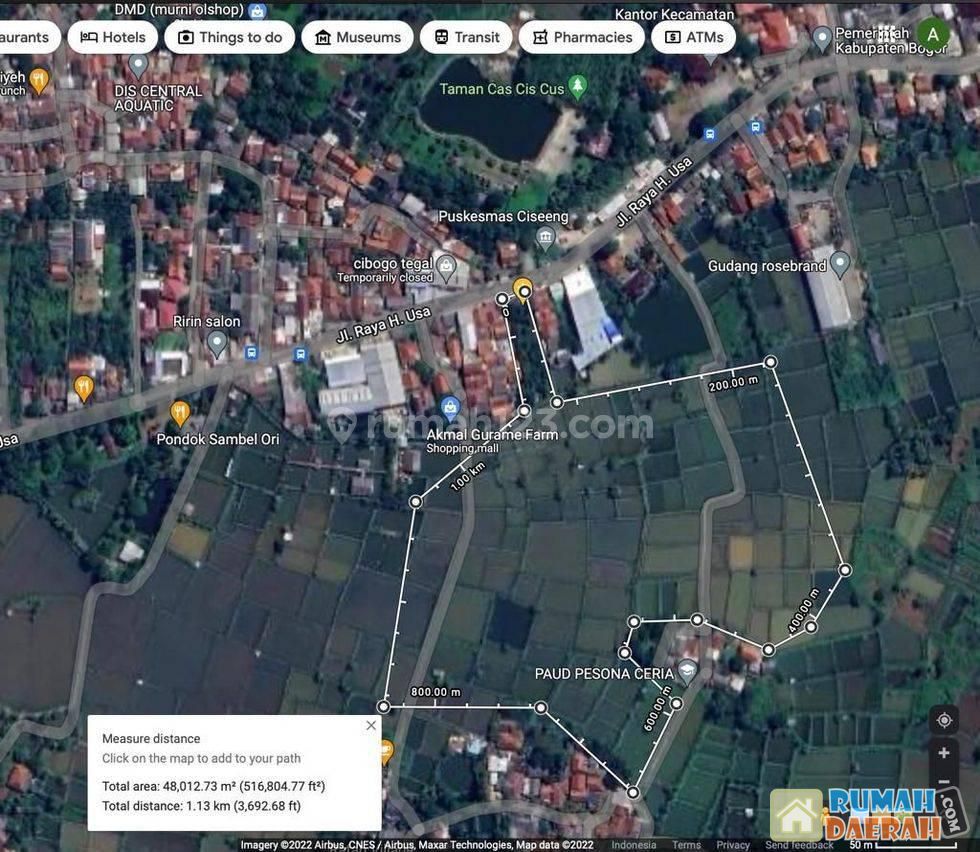Open the Google account avatar

[x=932, y=35]
